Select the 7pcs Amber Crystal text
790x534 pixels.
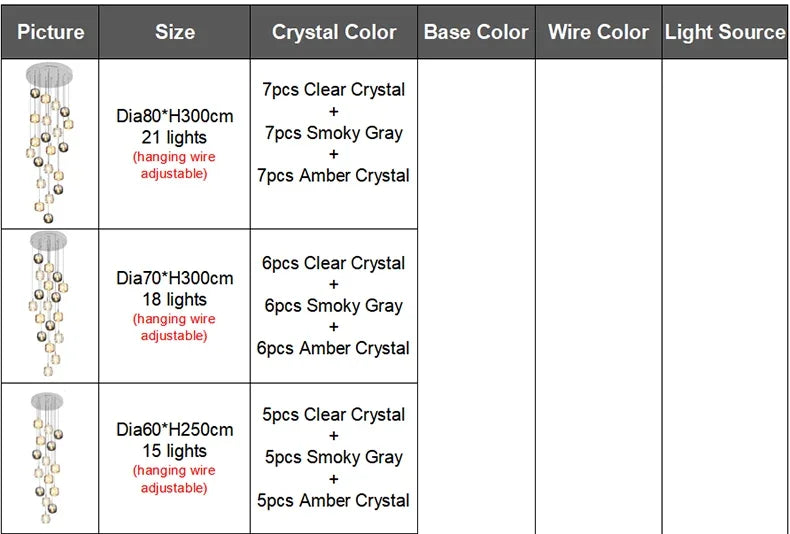(334, 175)
